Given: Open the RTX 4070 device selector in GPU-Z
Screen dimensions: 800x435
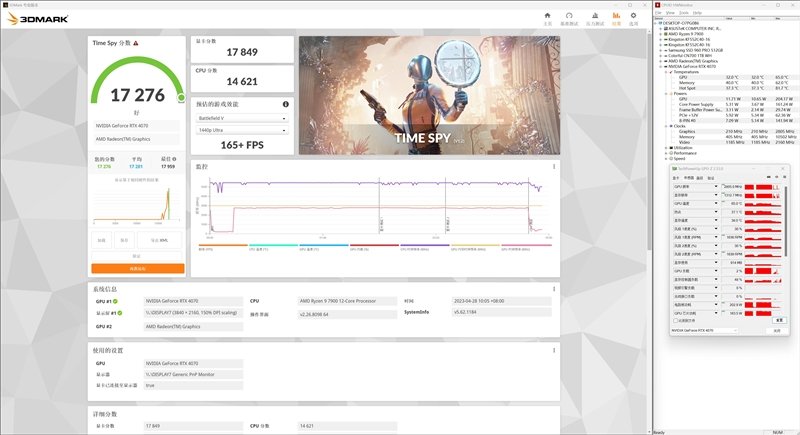Looking at the screenshot, I should point(704,330).
